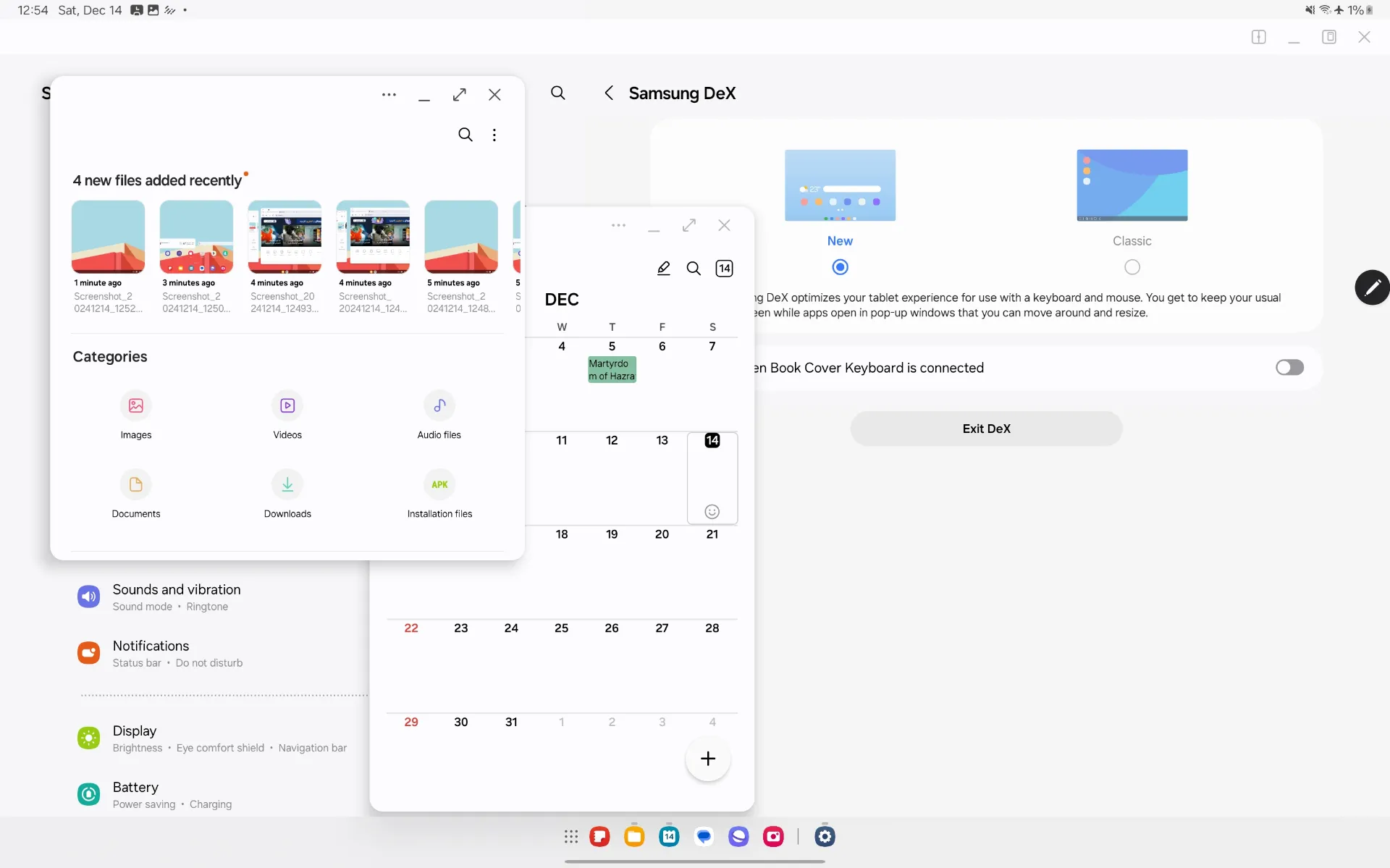The width and height of the screenshot is (1390, 868).
Task: Expand My Files window to full screen
Action: 460,95
